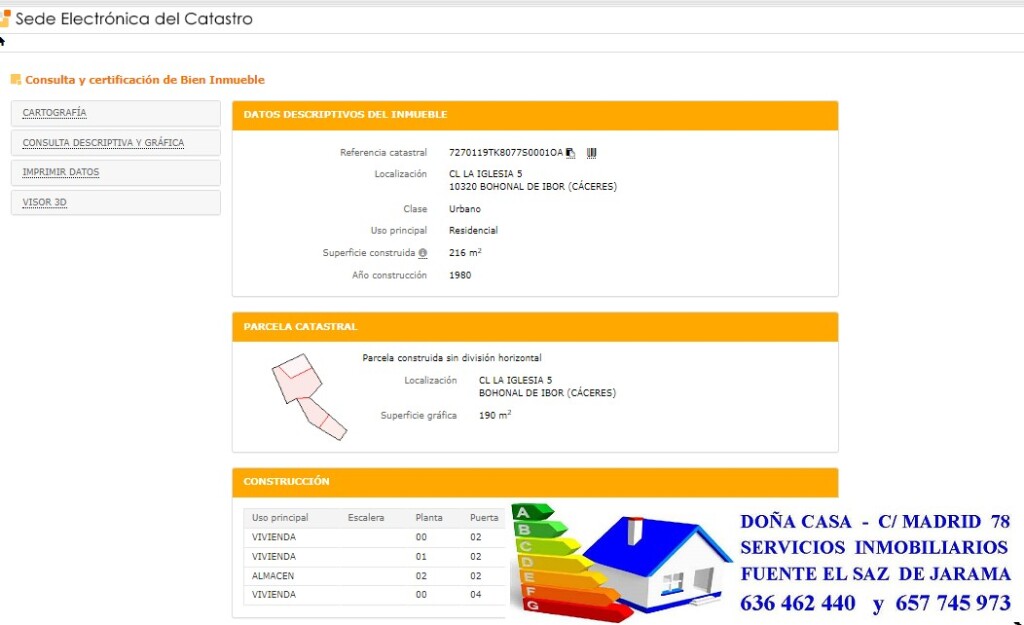Click the Superficie gráfica value 190 m²
This screenshot has height=625, width=1024.
coord(495,415)
